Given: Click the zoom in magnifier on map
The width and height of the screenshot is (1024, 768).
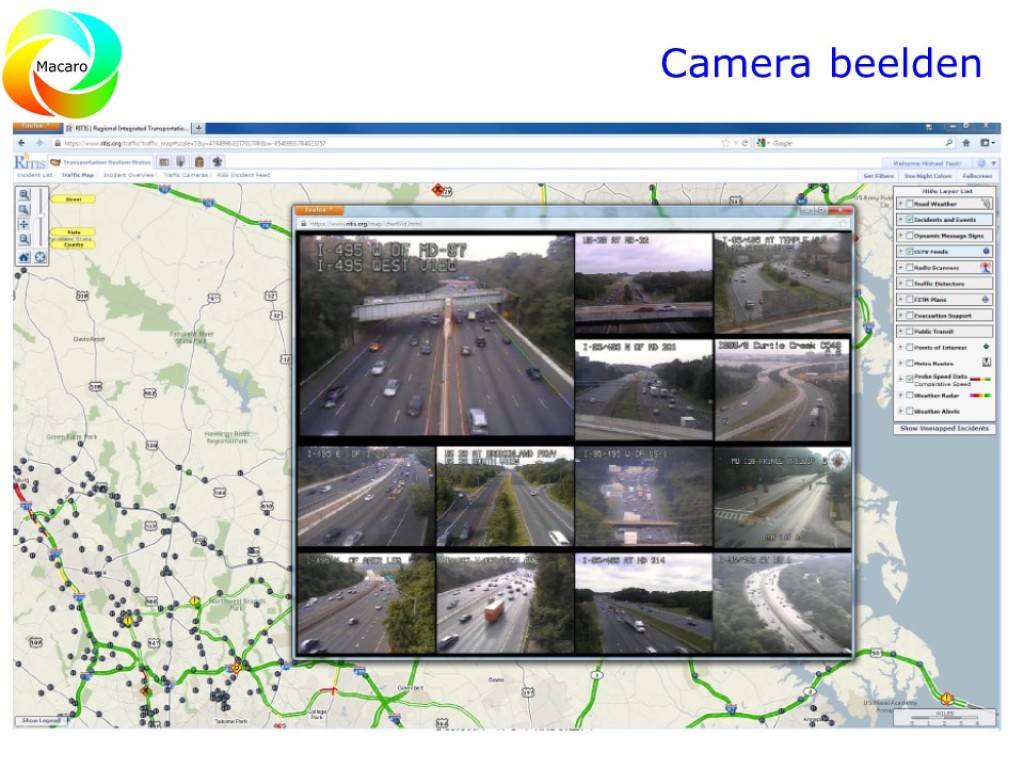Looking at the screenshot, I should pos(24,195).
